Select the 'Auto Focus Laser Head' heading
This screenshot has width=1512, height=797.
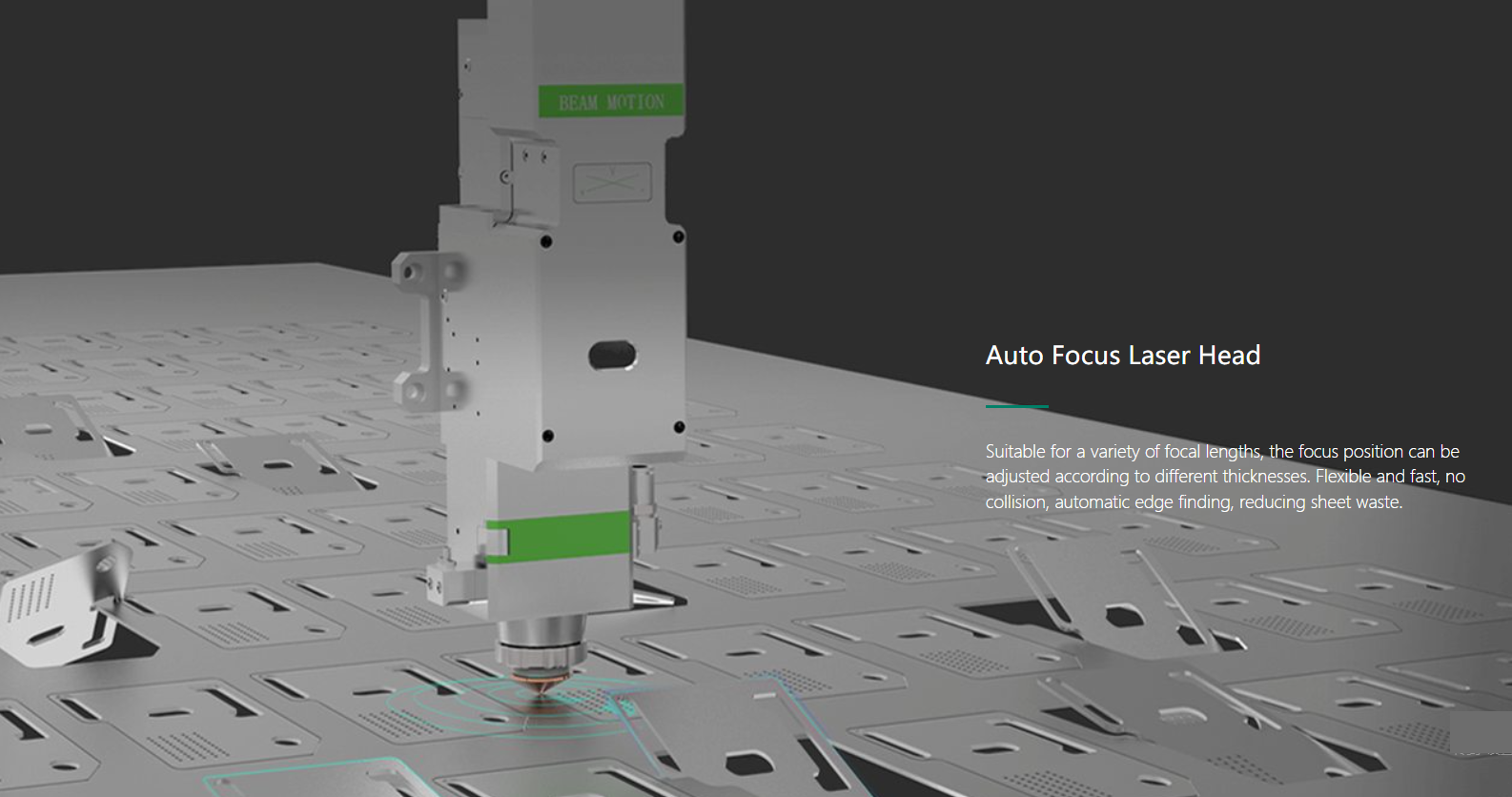1123,356
